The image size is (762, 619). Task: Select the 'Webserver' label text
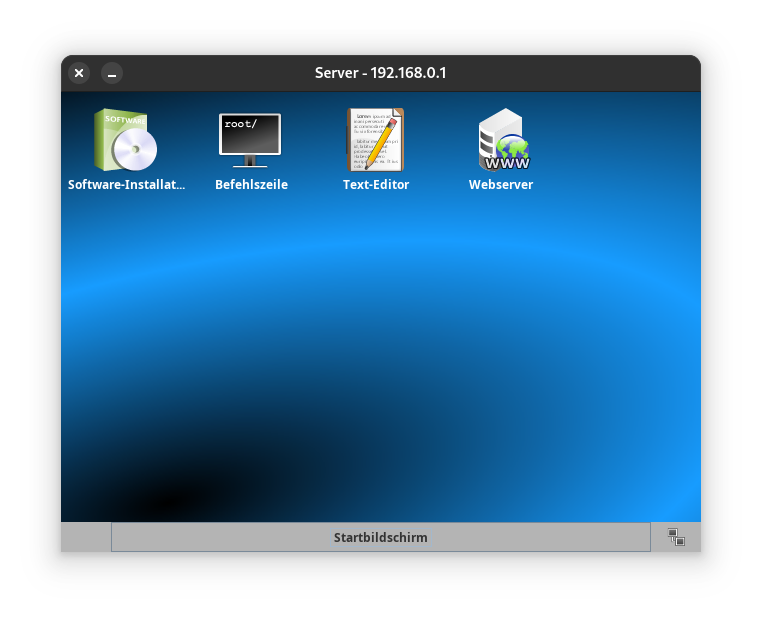(501, 185)
